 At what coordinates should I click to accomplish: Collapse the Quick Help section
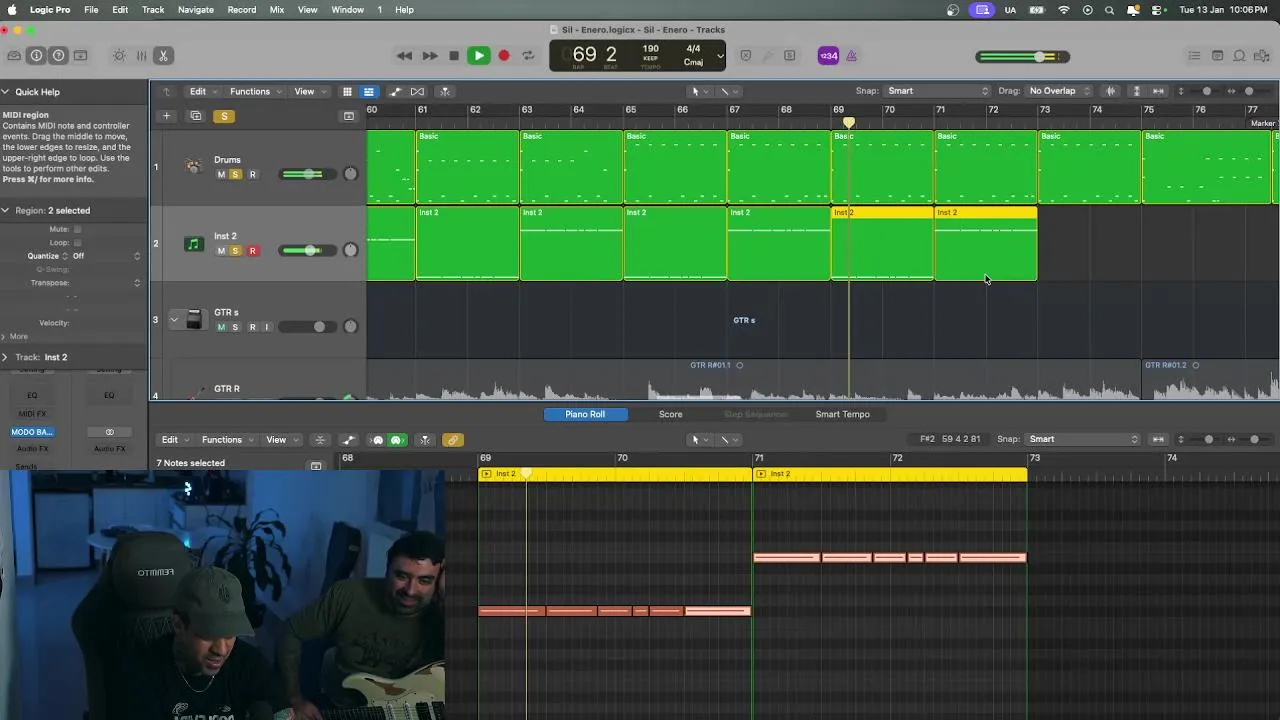[x=6, y=92]
